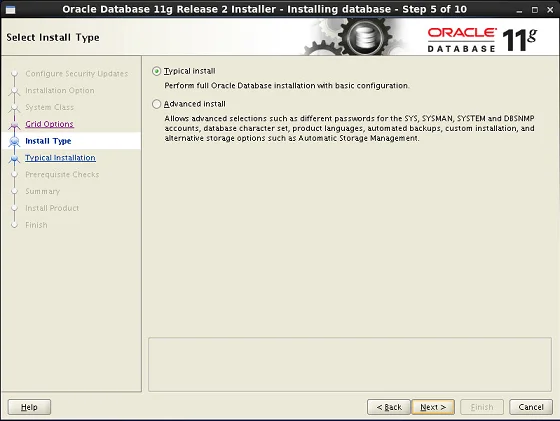Click the empty message pane above the buttons
560x421 pixels.
click(x=350, y=365)
